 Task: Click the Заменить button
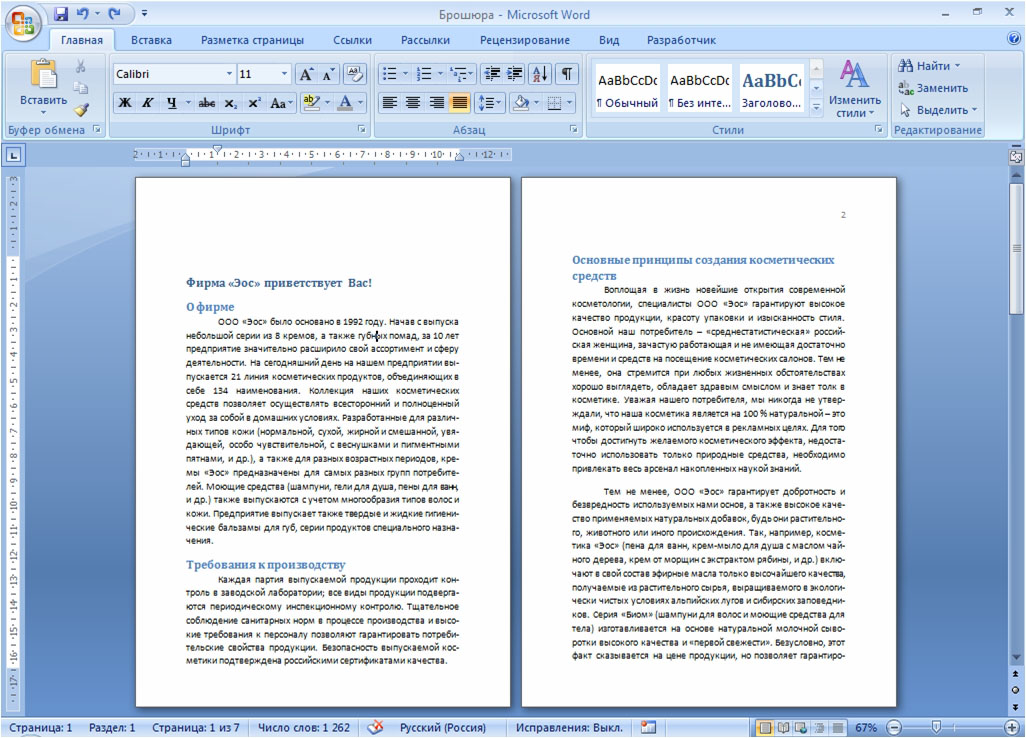point(933,88)
